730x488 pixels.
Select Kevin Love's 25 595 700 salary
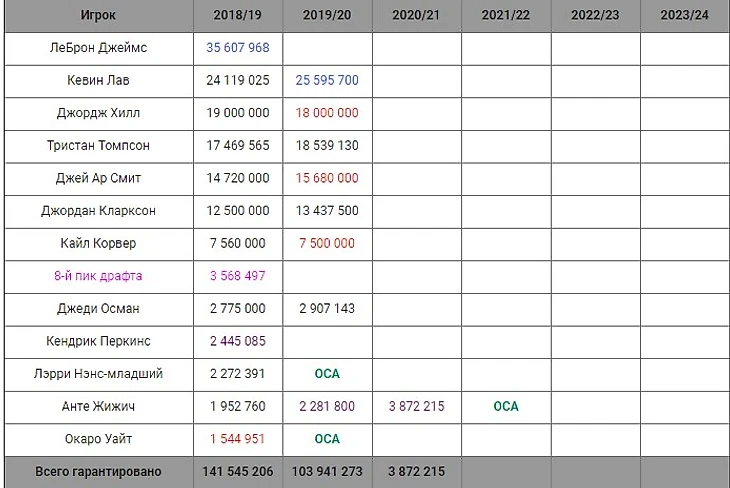(327, 80)
